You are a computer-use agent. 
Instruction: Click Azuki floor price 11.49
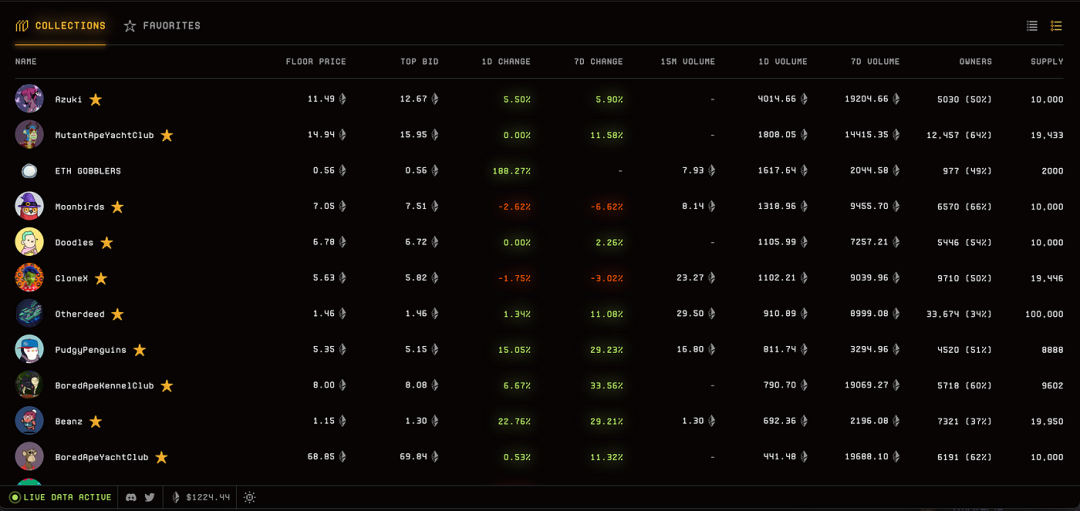coord(321,99)
